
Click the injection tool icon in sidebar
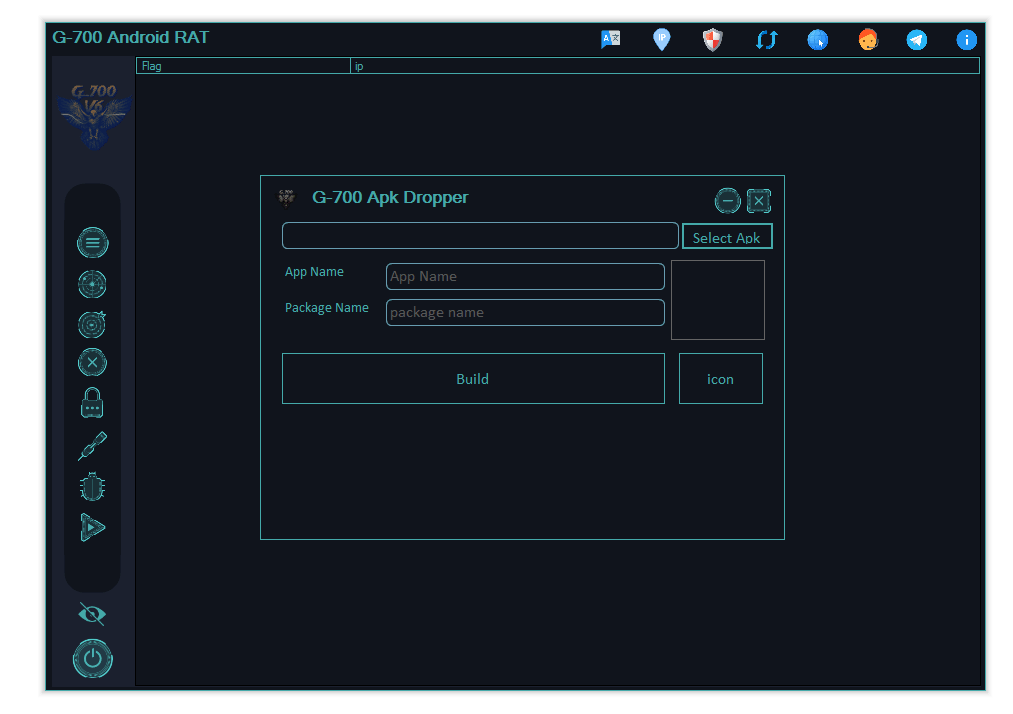[x=92, y=445]
